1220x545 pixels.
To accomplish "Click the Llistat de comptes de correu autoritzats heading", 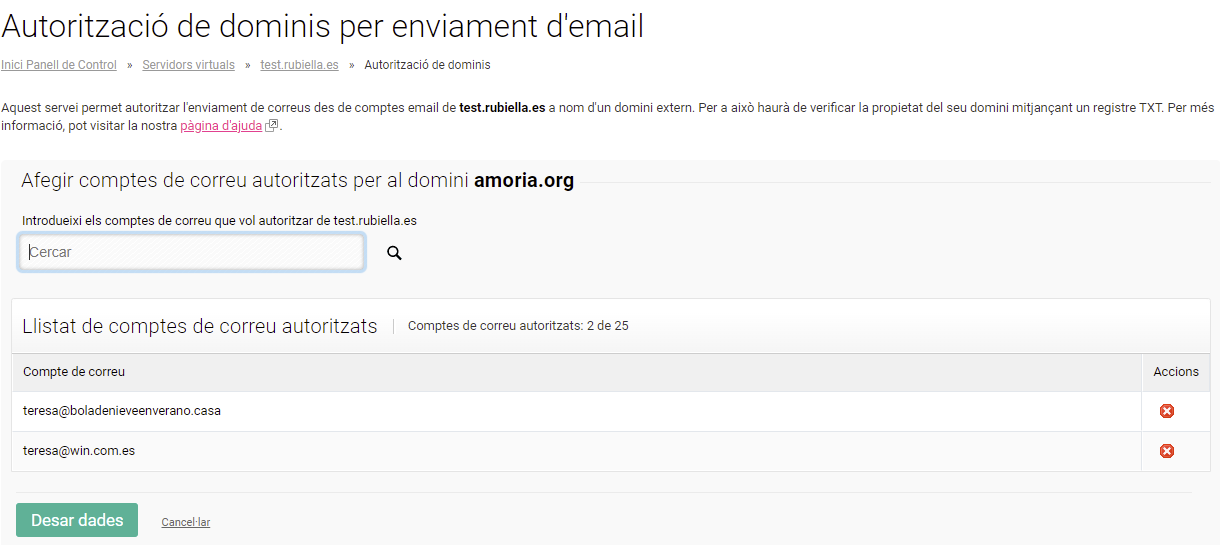I will point(200,326).
